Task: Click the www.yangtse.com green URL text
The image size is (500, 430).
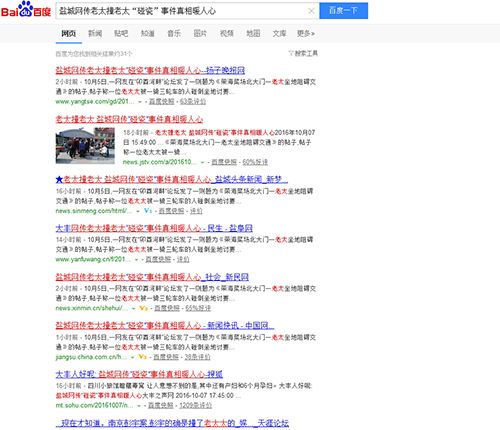Action: [x=95, y=101]
